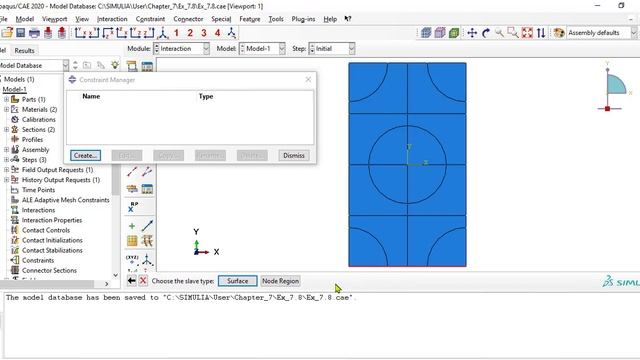Screen dimensions: 640x360
Task: Turn on wireframe render style icon
Action: 426,33
